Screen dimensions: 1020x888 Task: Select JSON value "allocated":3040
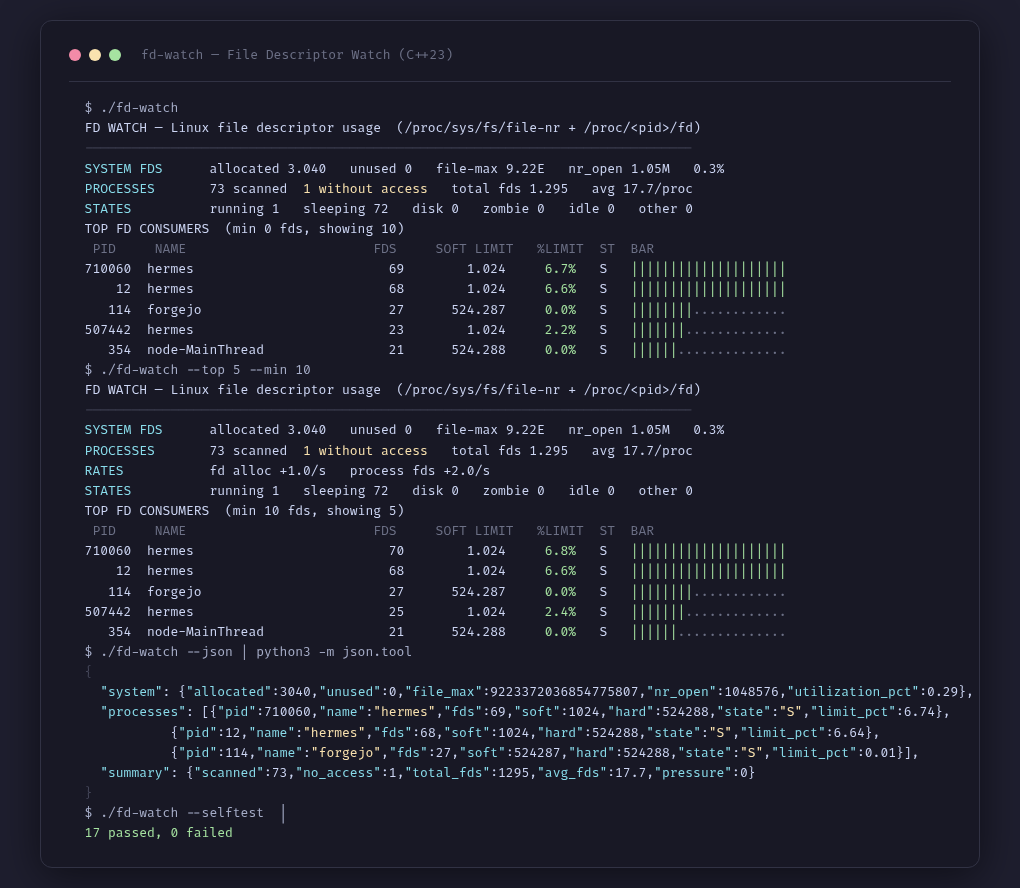(x=248, y=692)
